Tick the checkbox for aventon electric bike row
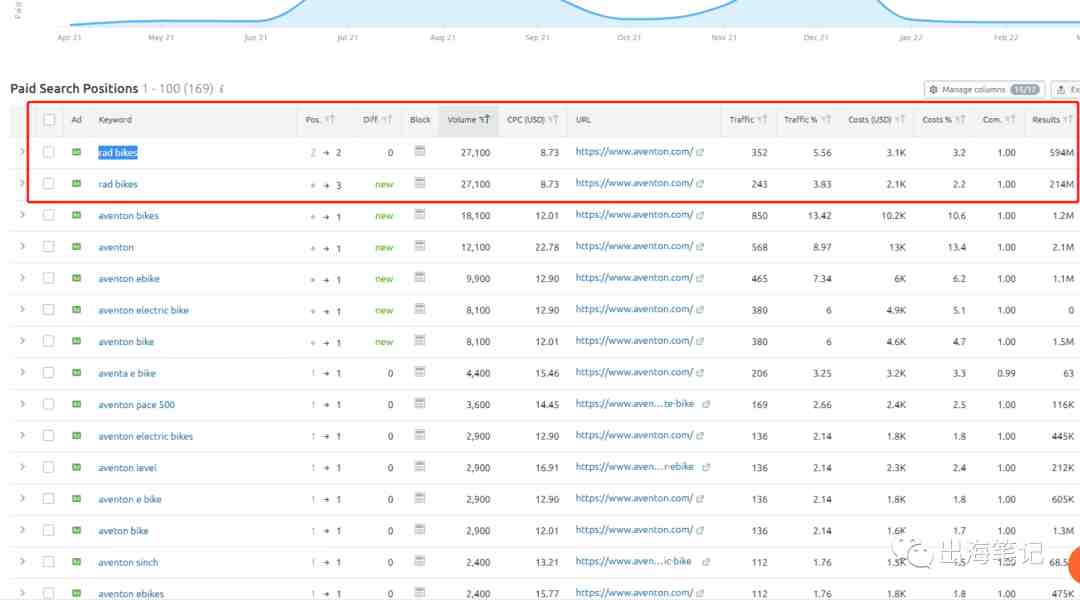The height and width of the screenshot is (600, 1080). 48,309
